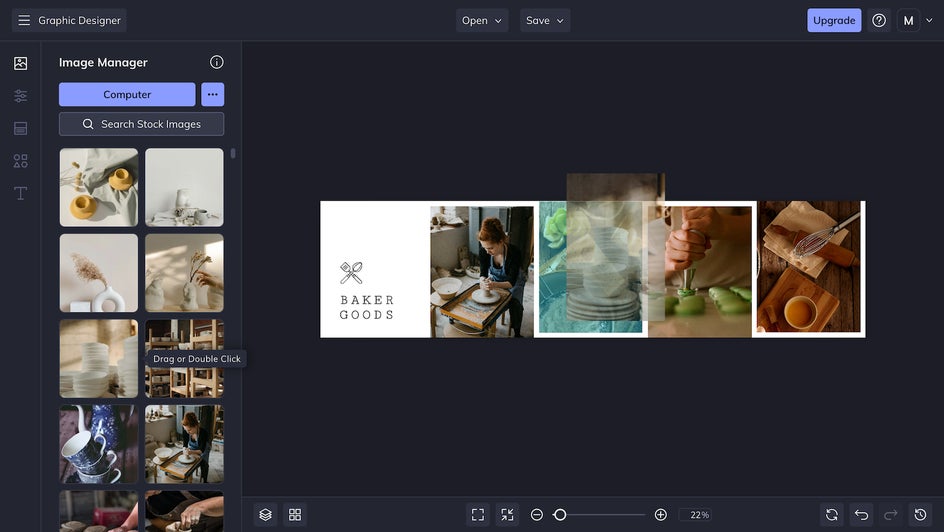Select the Text tool sidebar icon
This screenshot has width=944, height=532.
coord(20,193)
